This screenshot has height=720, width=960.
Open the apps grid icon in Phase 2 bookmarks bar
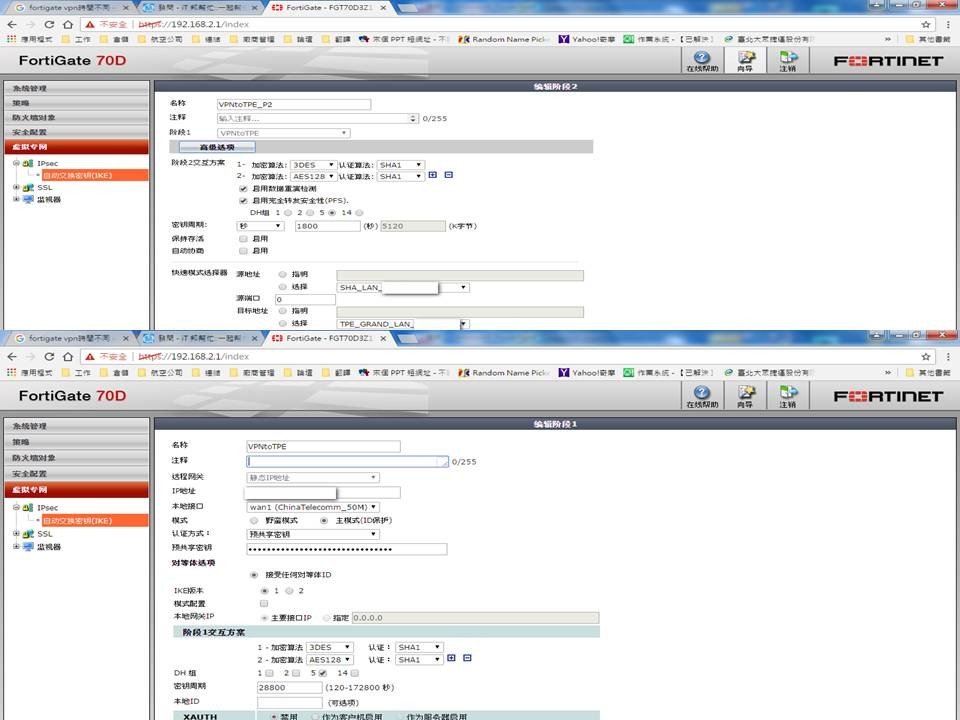pyautogui.click(x=11, y=39)
